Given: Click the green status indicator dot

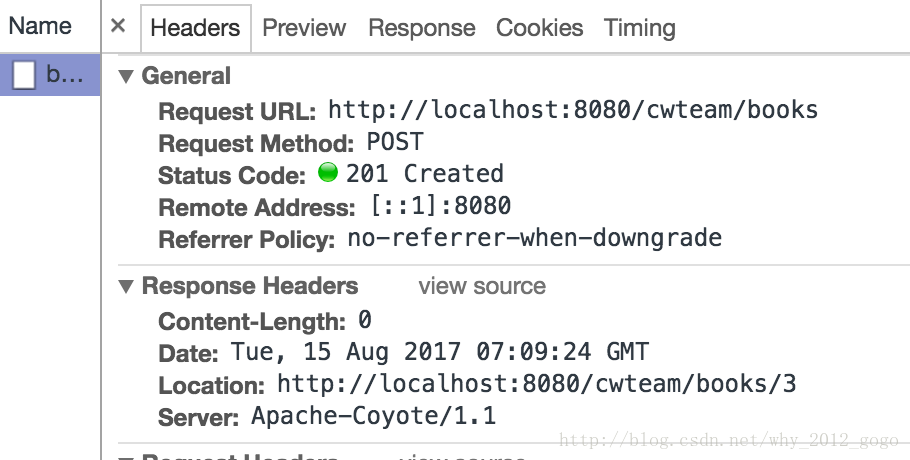Looking at the screenshot, I should [328, 172].
